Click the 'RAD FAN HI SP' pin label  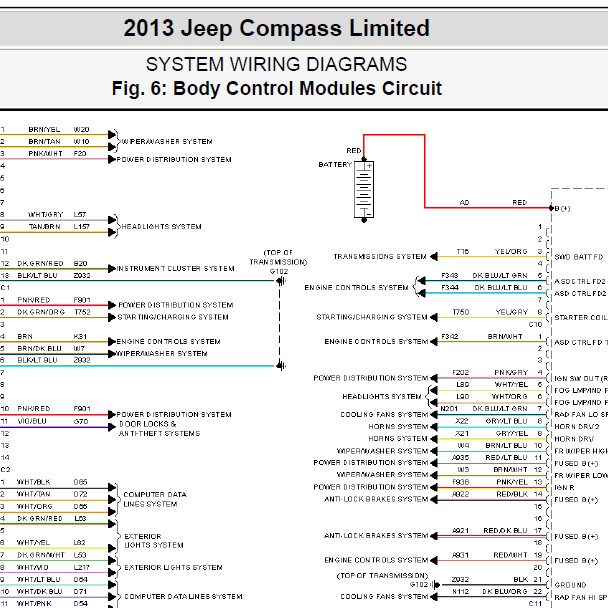581,597
